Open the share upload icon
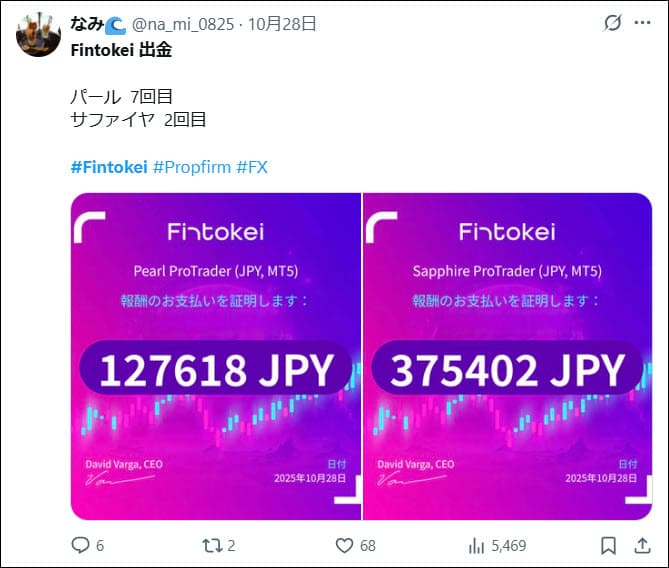Image resolution: width=669 pixels, height=568 pixels. [x=642, y=545]
